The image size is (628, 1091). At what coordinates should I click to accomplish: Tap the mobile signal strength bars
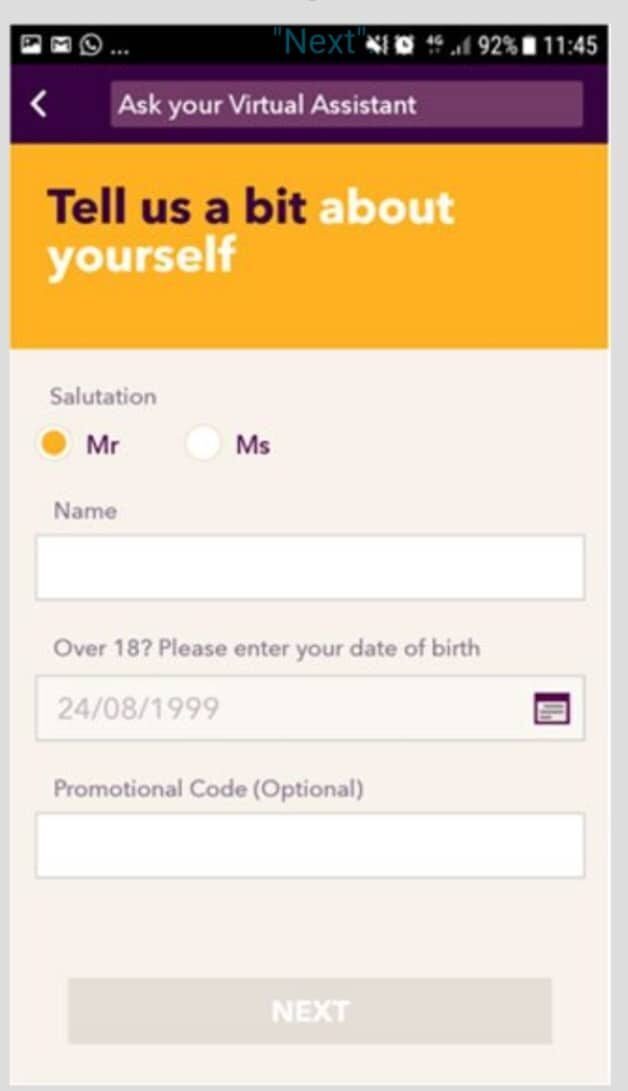(462, 47)
